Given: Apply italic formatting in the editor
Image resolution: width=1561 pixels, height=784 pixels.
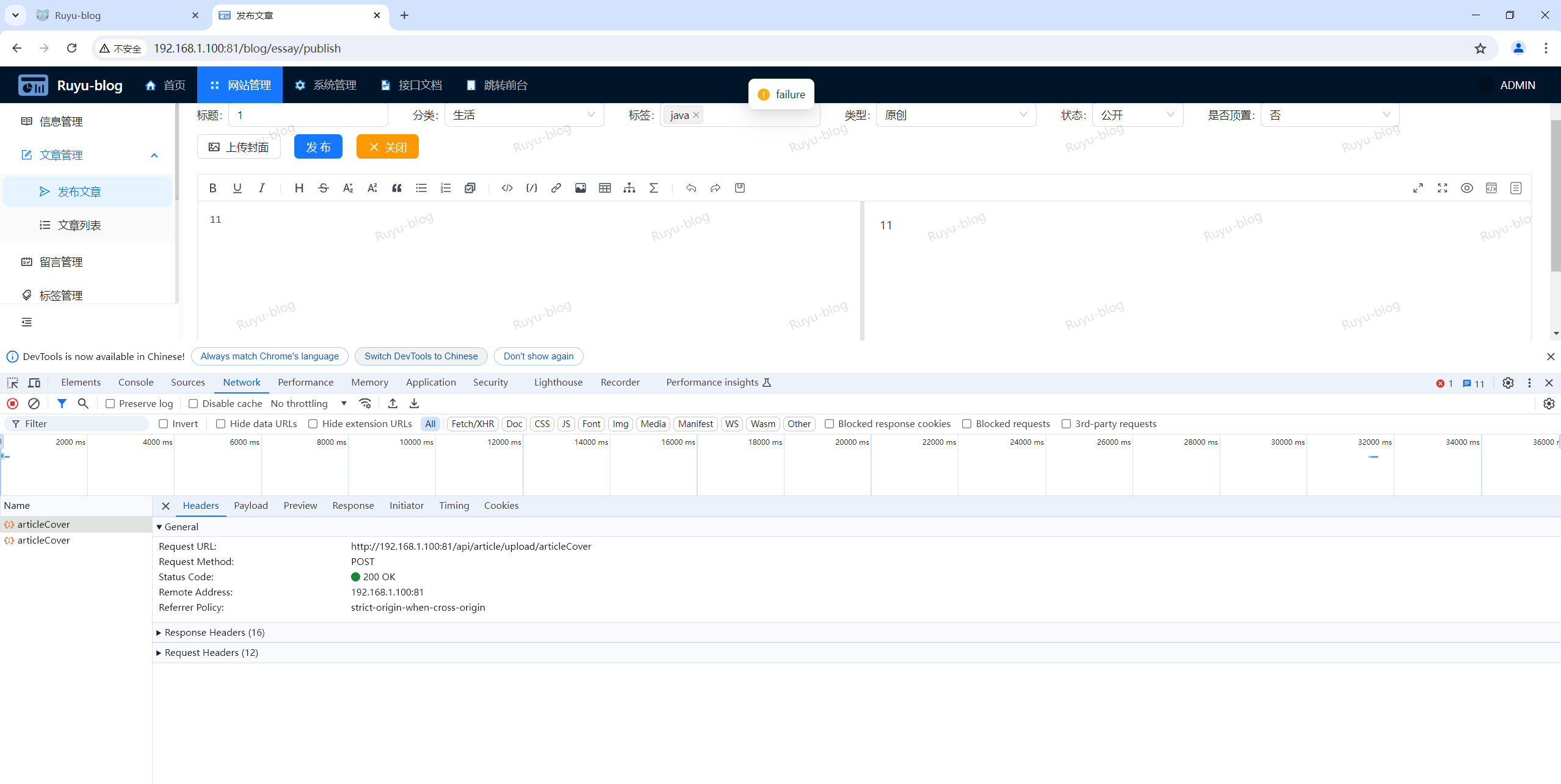Looking at the screenshot, I should pyautogui.click(x=262, y=188).
